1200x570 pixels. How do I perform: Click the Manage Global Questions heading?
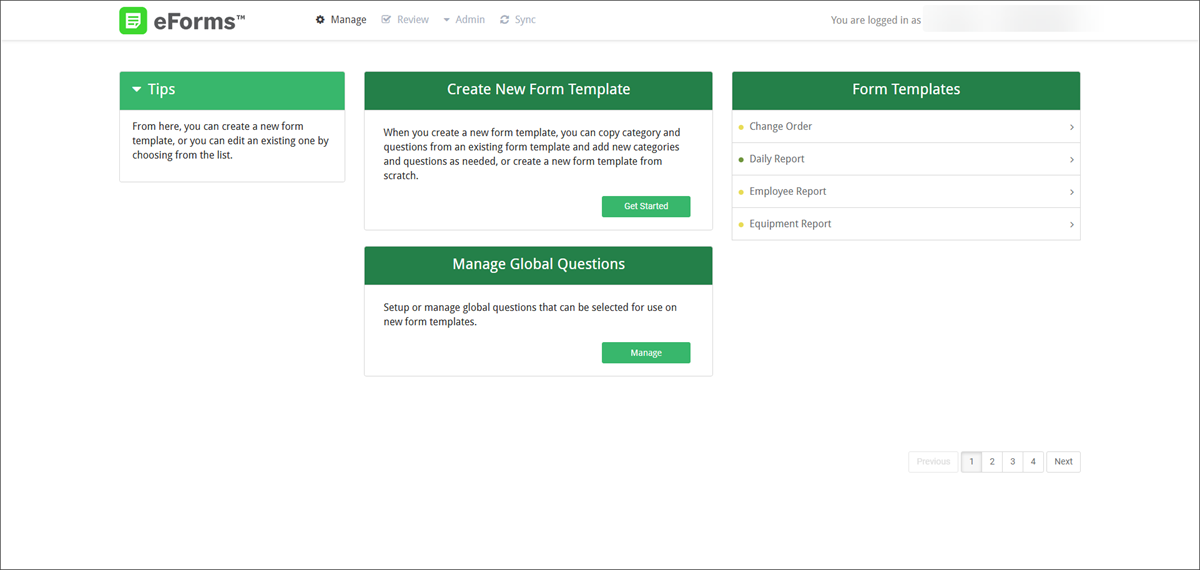click(538, 265)
